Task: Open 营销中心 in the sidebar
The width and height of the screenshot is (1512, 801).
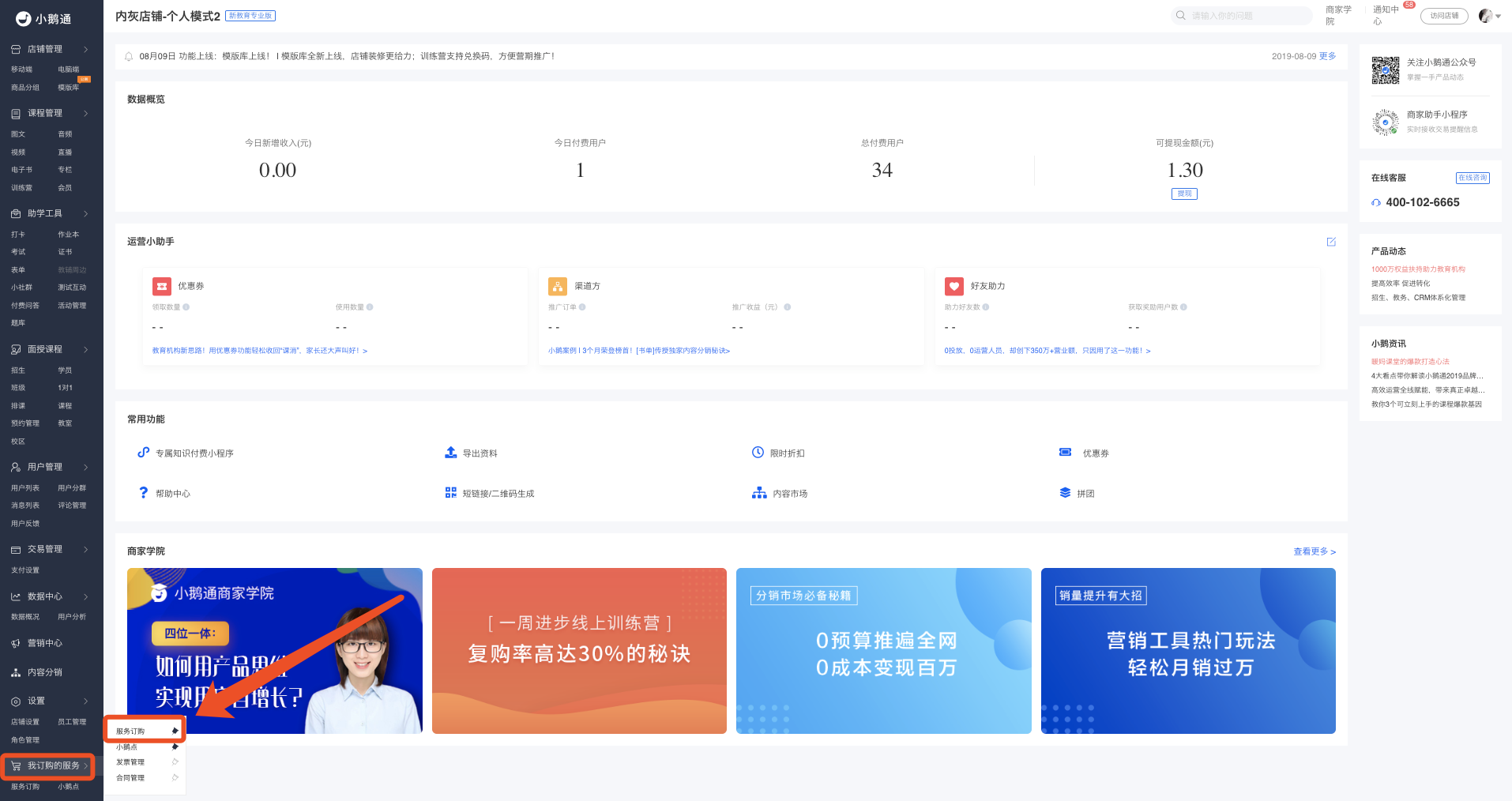Action: tap(45, 643)
